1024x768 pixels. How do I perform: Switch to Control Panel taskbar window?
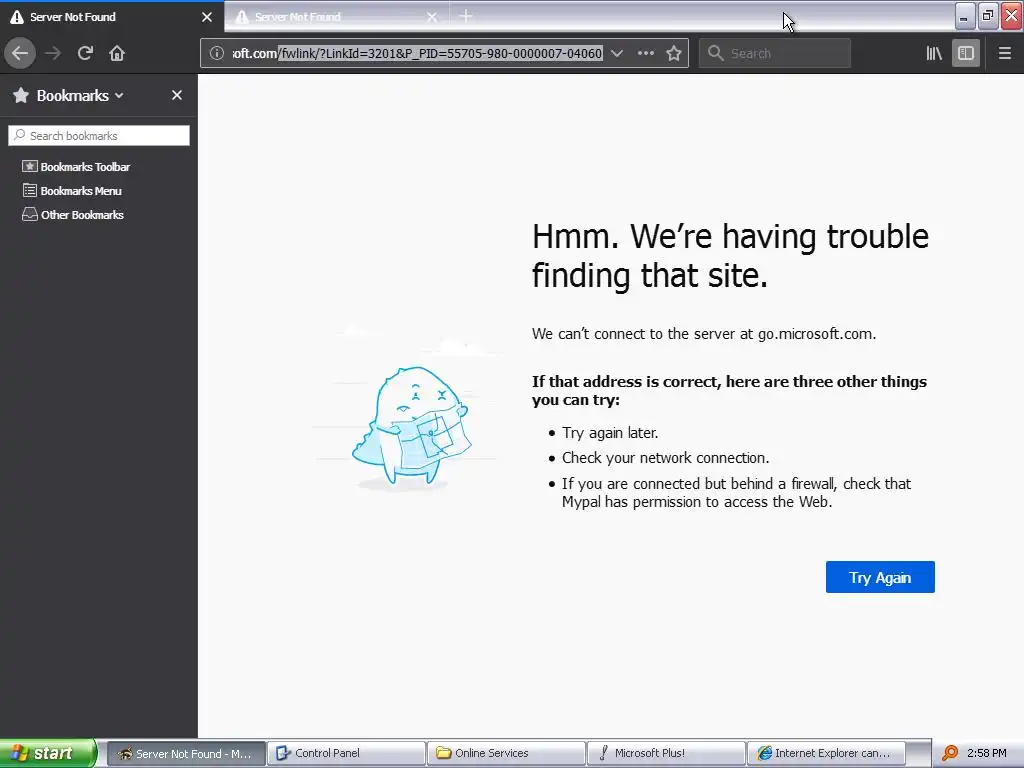click(346, 753)
